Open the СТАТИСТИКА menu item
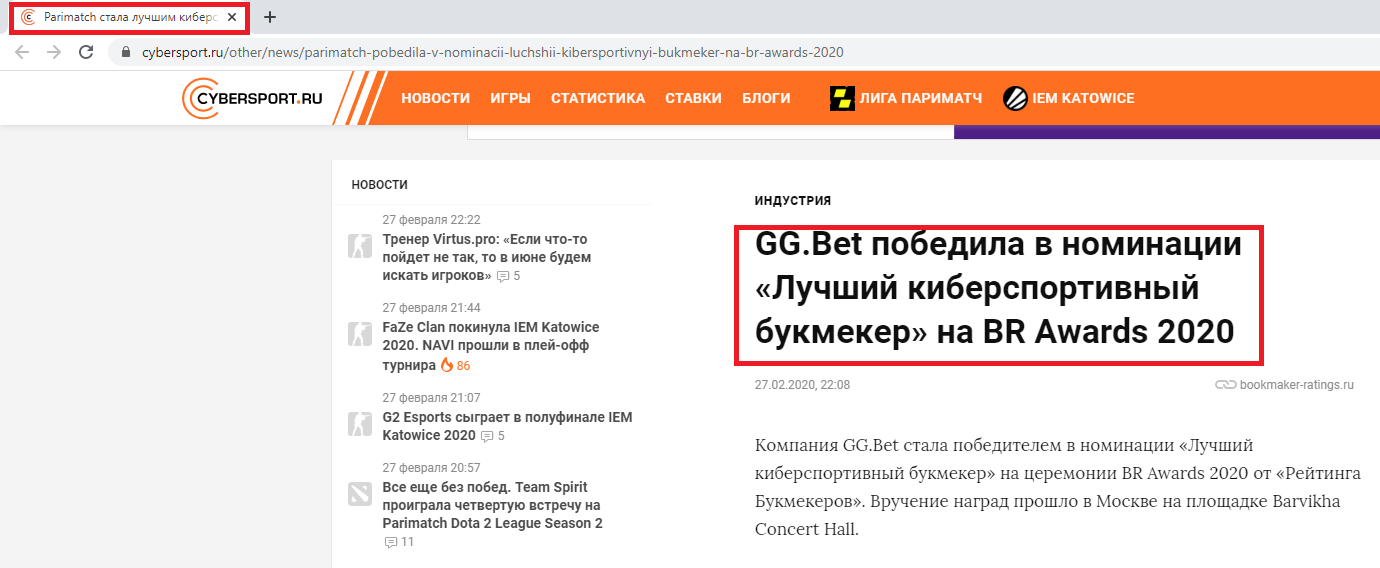This screenshot has height=568, width=1380. pos(598,98)
